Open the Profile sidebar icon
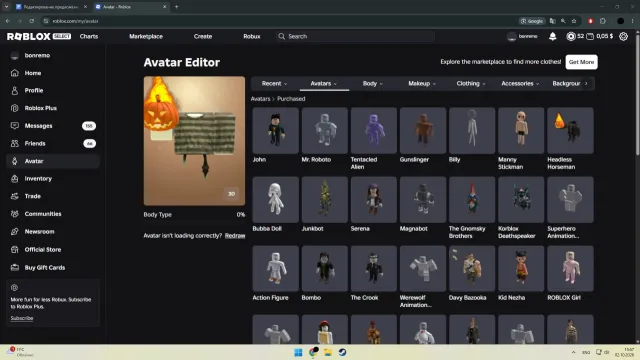The height and width of the screenshot is (360, 640). click(x=15, y=91)
